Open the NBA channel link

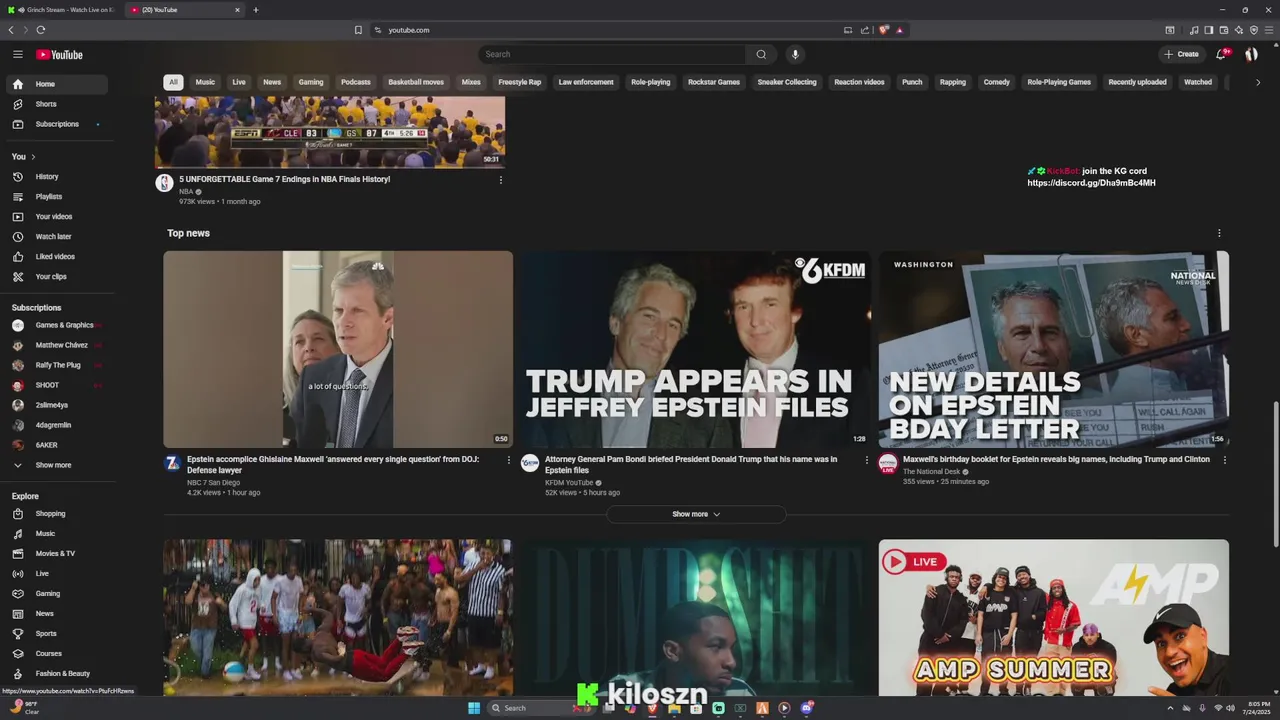[x=186, y=191]
